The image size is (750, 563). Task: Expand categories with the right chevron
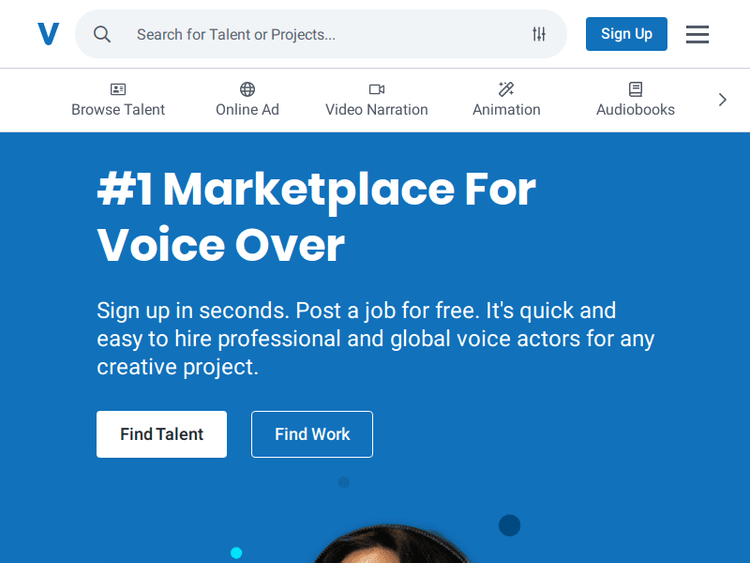click(x=722, y=99)
